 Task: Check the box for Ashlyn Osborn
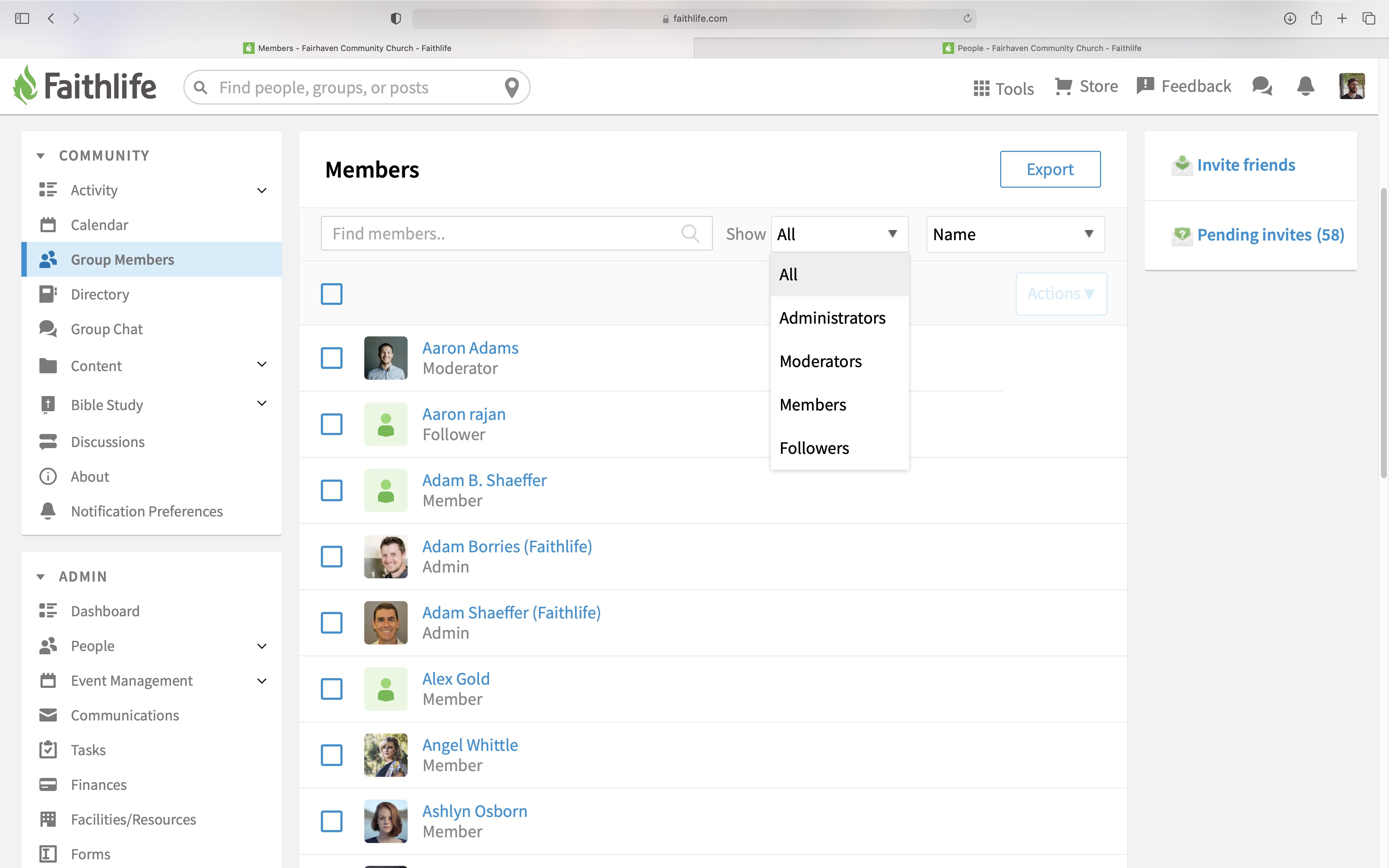point(332,821)
